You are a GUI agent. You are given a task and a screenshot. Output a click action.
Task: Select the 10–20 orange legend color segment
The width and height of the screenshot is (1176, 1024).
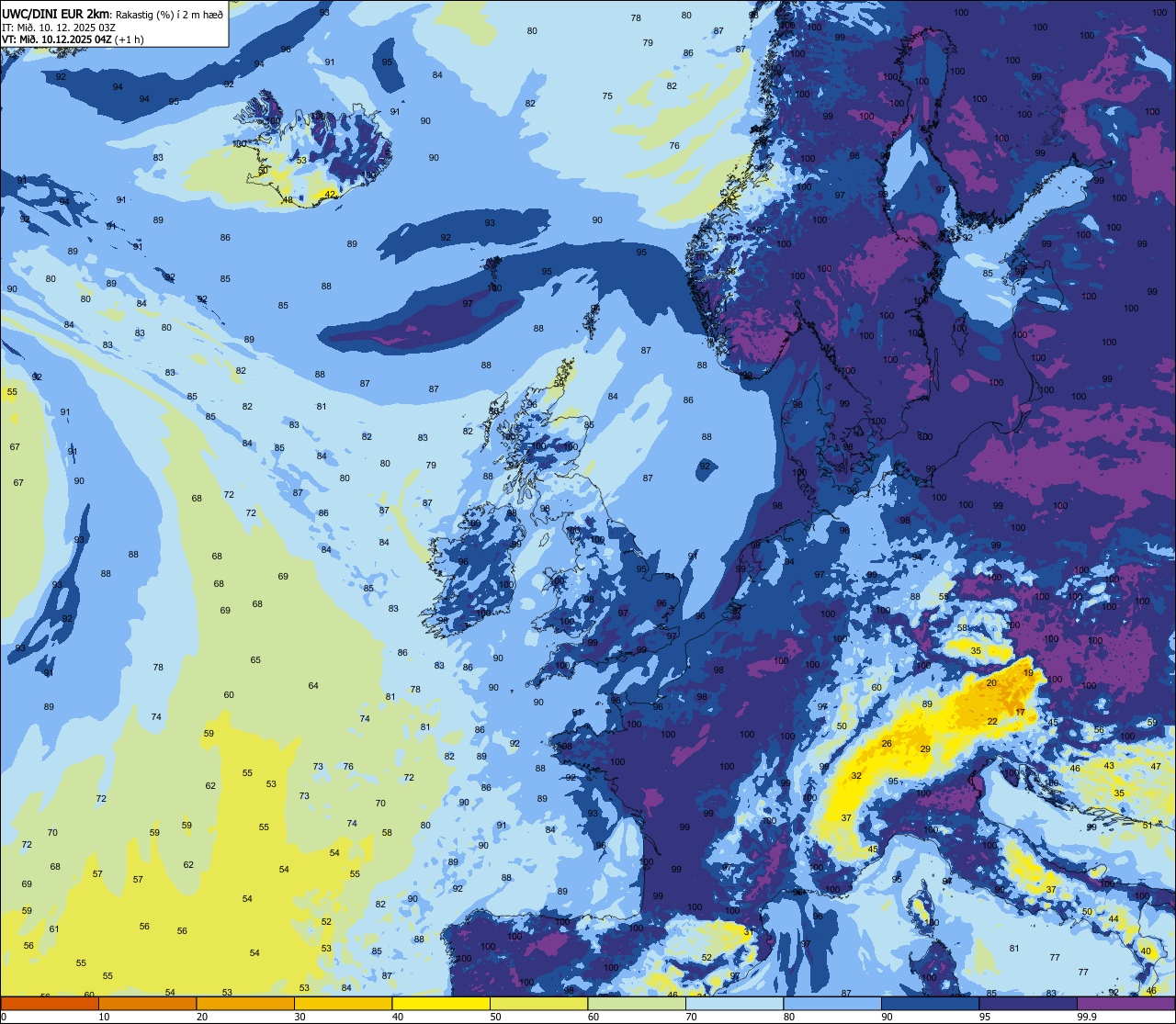pyautogui.click(x=147, y=1003)
